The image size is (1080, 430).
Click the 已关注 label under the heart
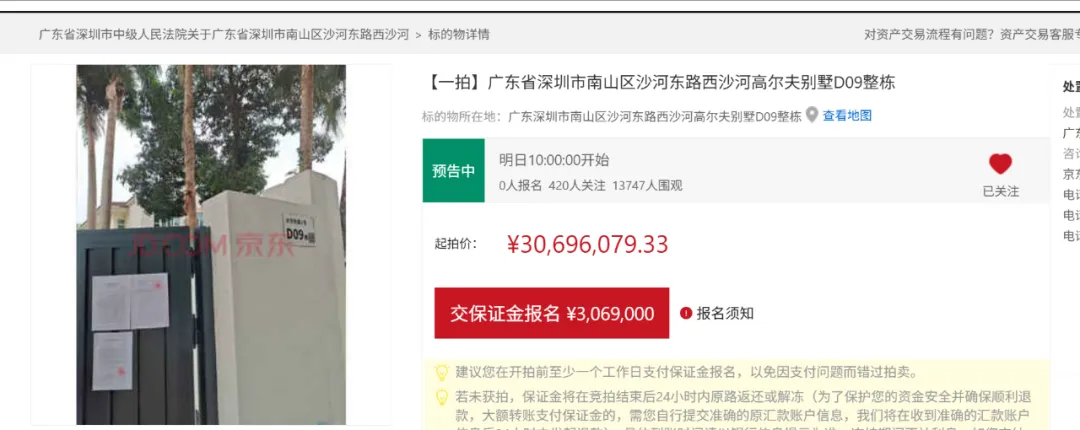(x=1000, y=192)
